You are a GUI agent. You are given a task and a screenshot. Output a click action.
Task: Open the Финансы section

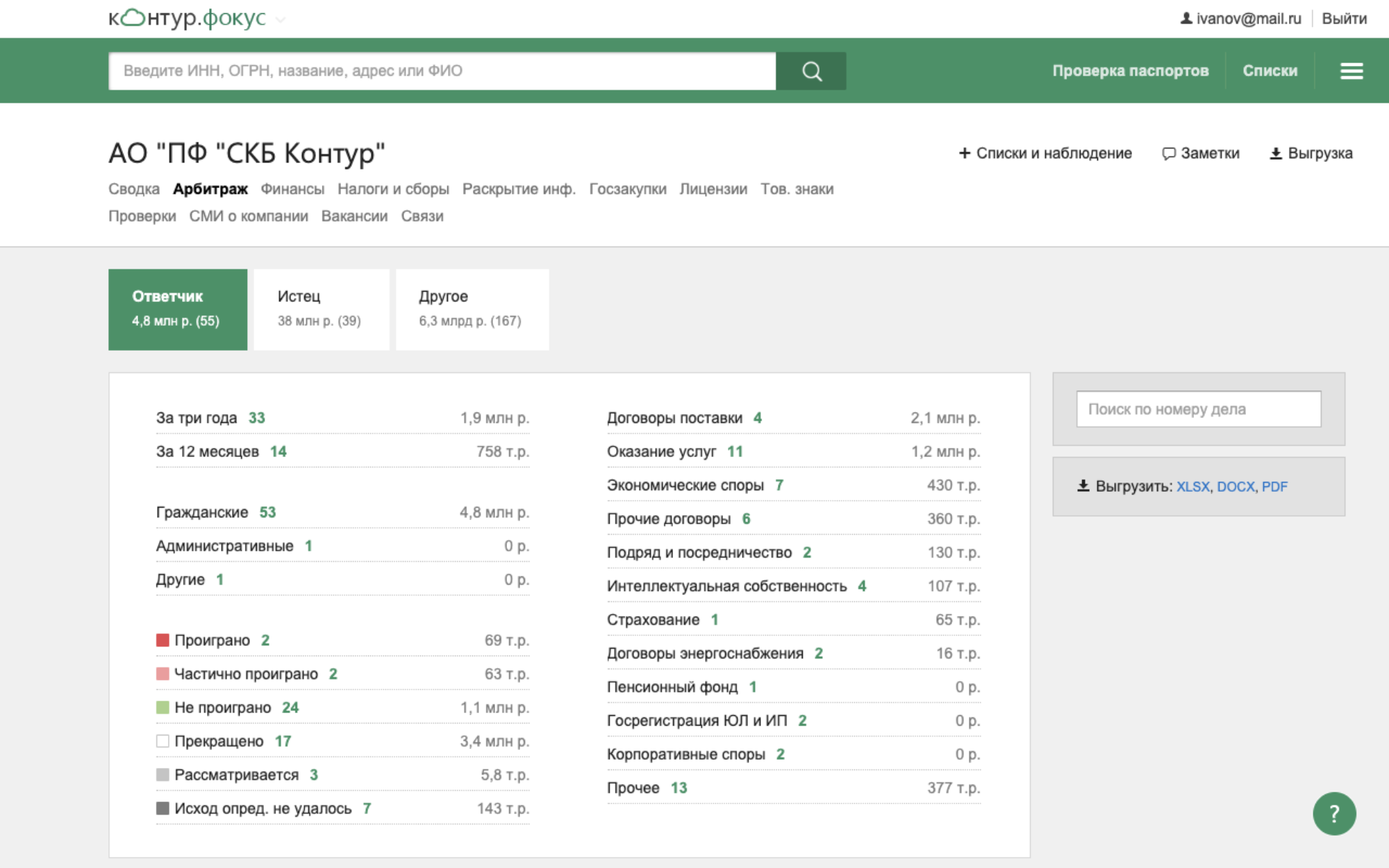[x=292, y=189]
